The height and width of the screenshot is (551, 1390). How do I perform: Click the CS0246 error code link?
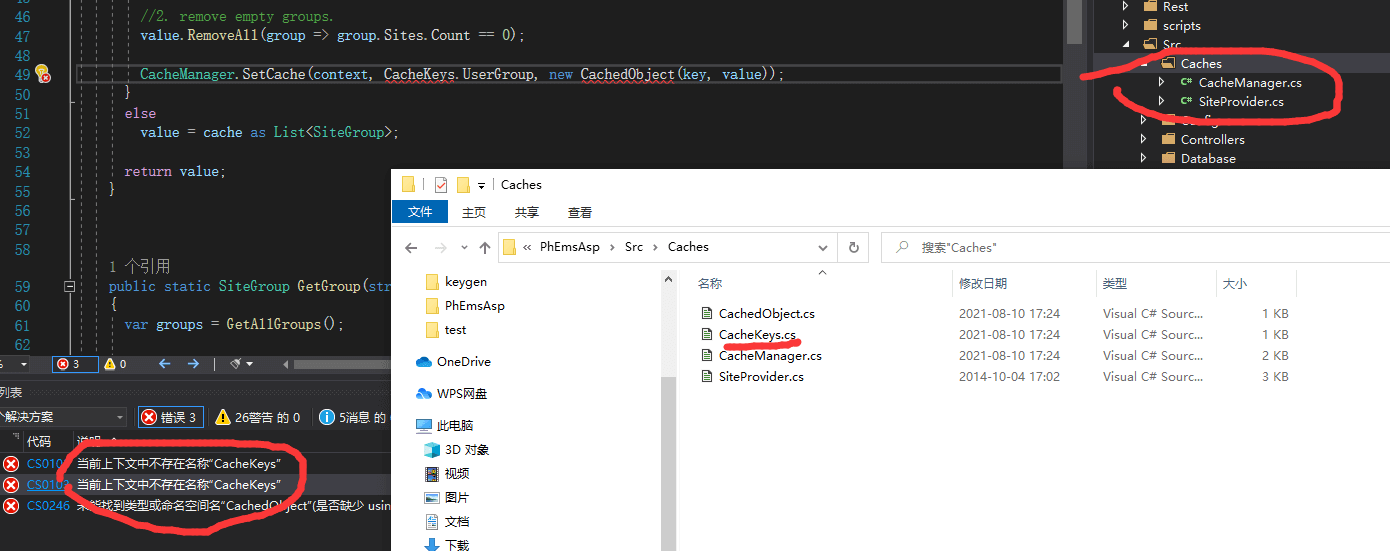(x=45, y=506)
